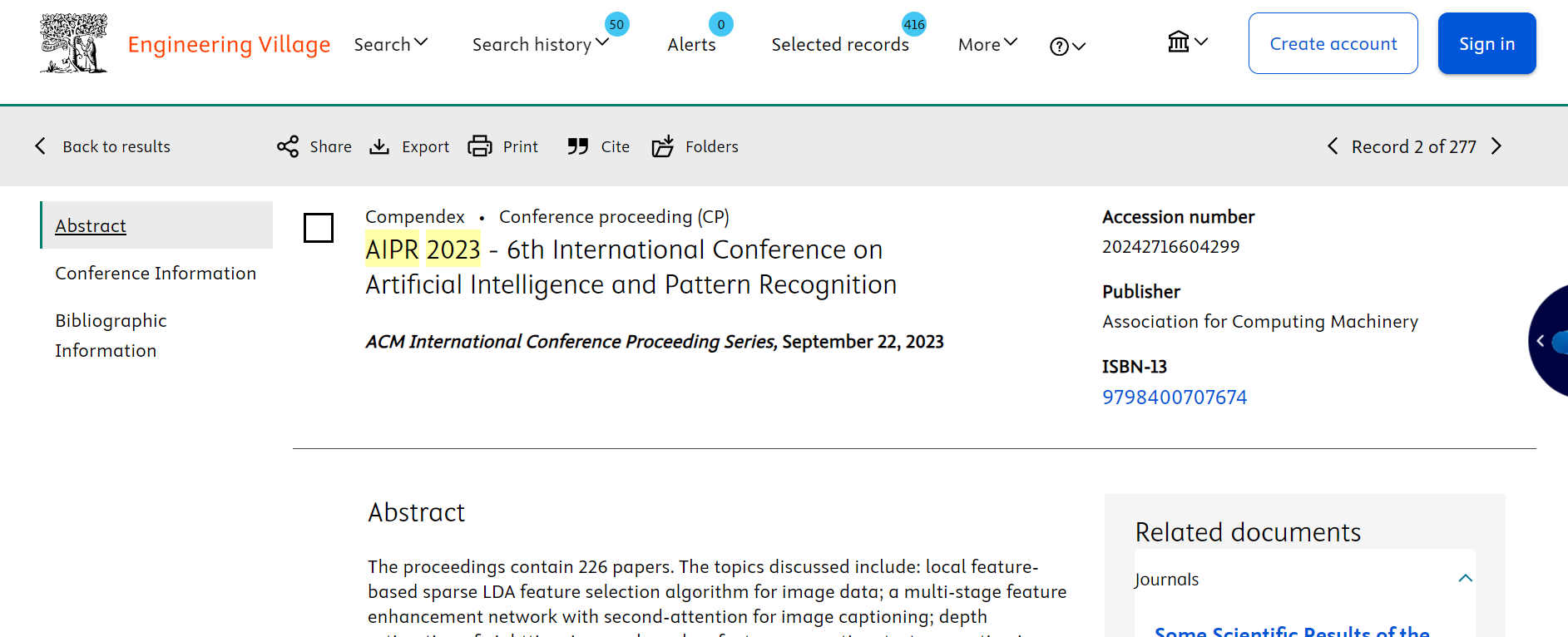Screen dimensions: 1568x637
Task: Open the Some Scientific Results related document
Action: (x=1292, y=630)
